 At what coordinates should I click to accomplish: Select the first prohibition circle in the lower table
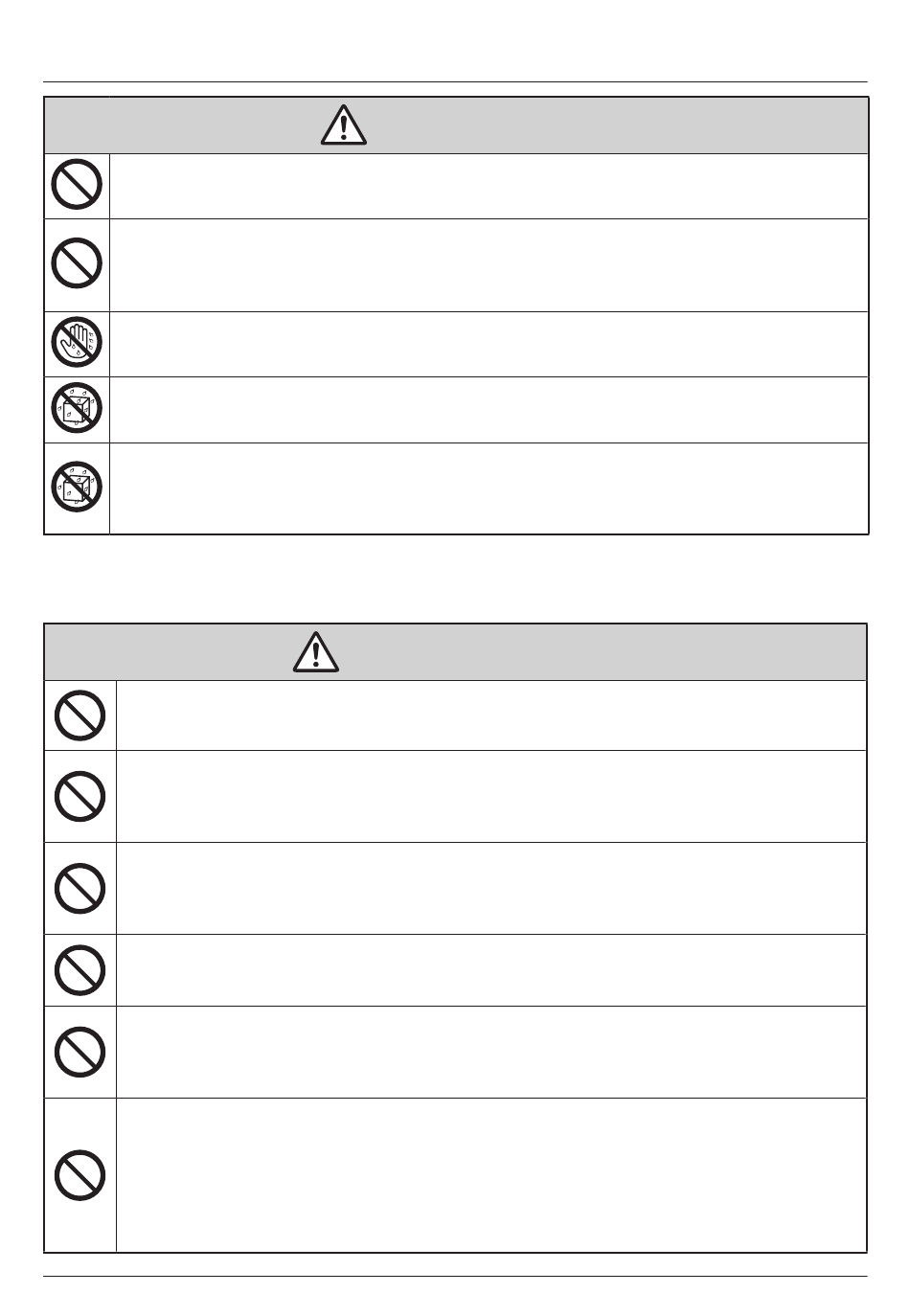coord(80,715)
